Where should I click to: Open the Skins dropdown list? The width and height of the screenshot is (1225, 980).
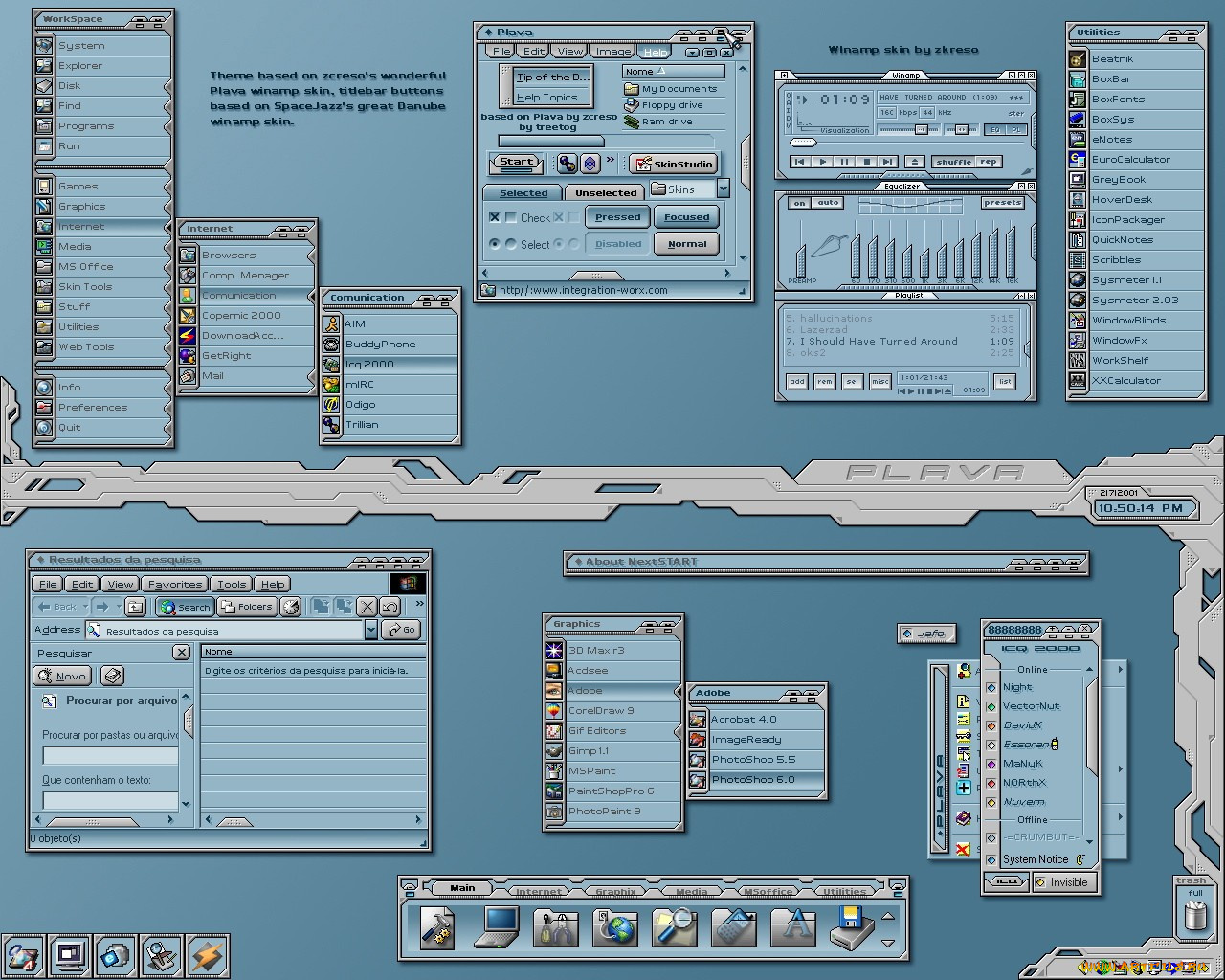(724, 189)
